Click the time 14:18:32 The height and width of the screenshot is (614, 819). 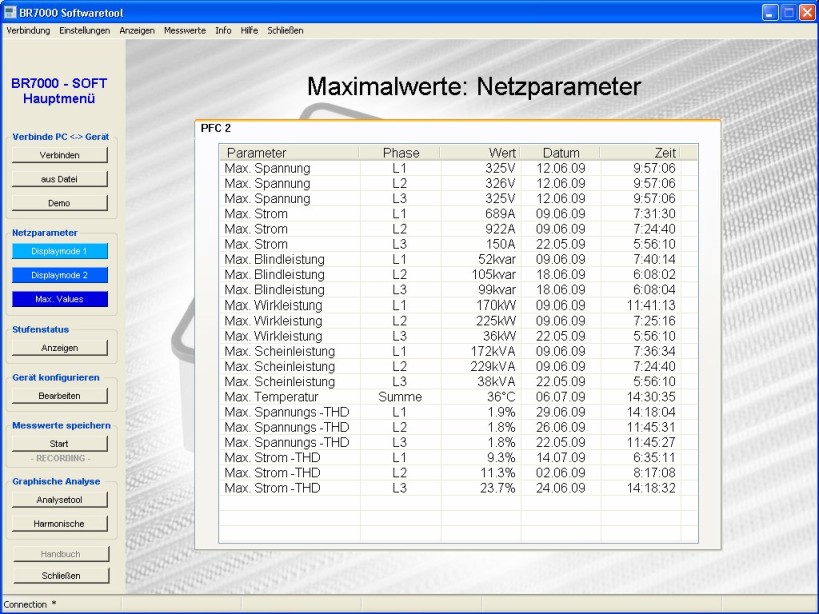point(651,488)
